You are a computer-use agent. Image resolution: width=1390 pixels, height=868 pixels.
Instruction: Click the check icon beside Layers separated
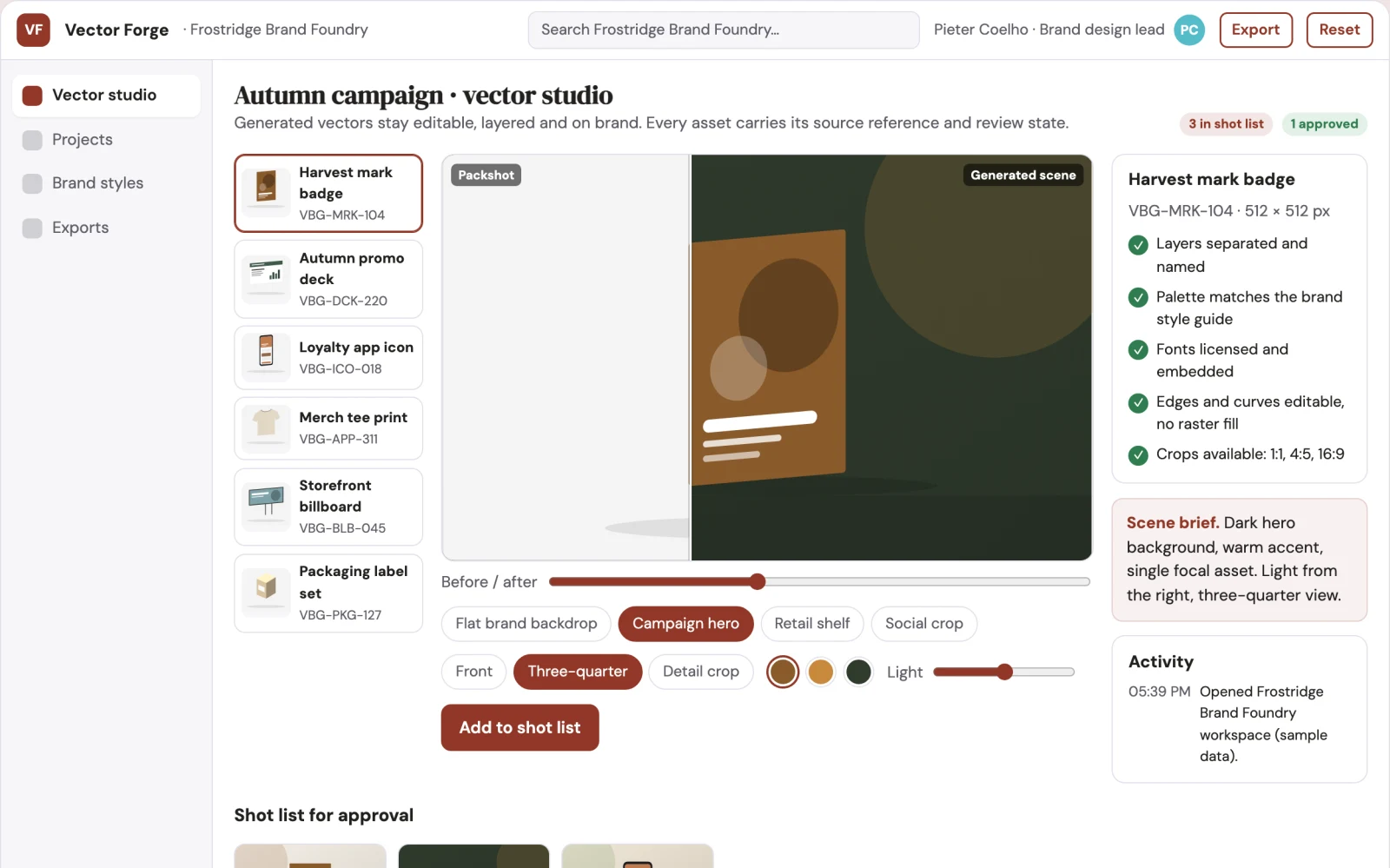point(1138,245)
